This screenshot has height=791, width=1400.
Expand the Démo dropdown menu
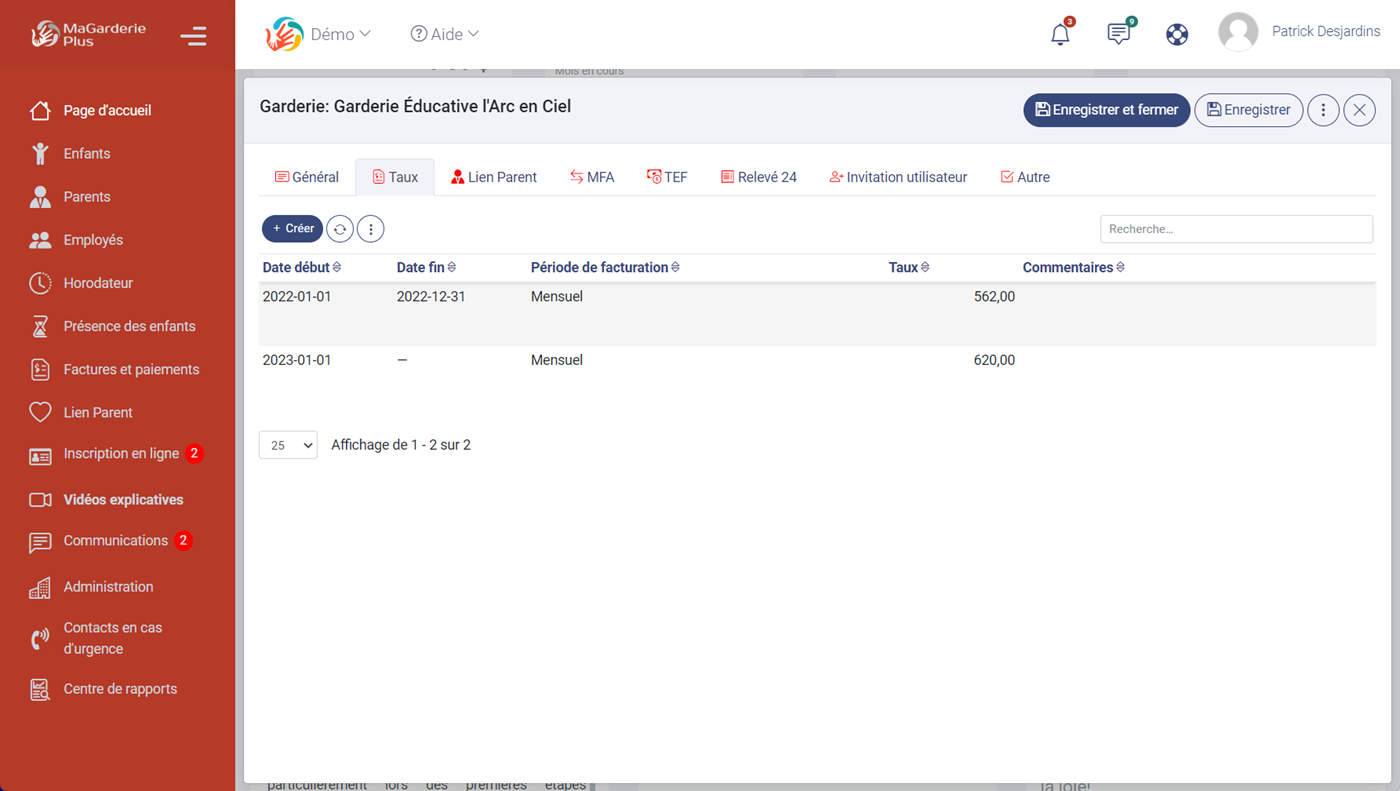pyautogui.click(x=340, y=34)
